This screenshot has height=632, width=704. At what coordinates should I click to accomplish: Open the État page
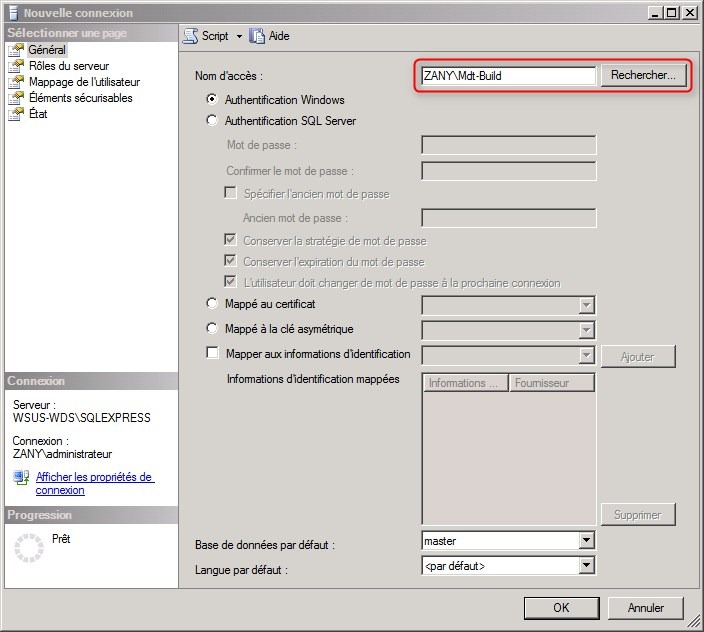click(x=38, y=114)
